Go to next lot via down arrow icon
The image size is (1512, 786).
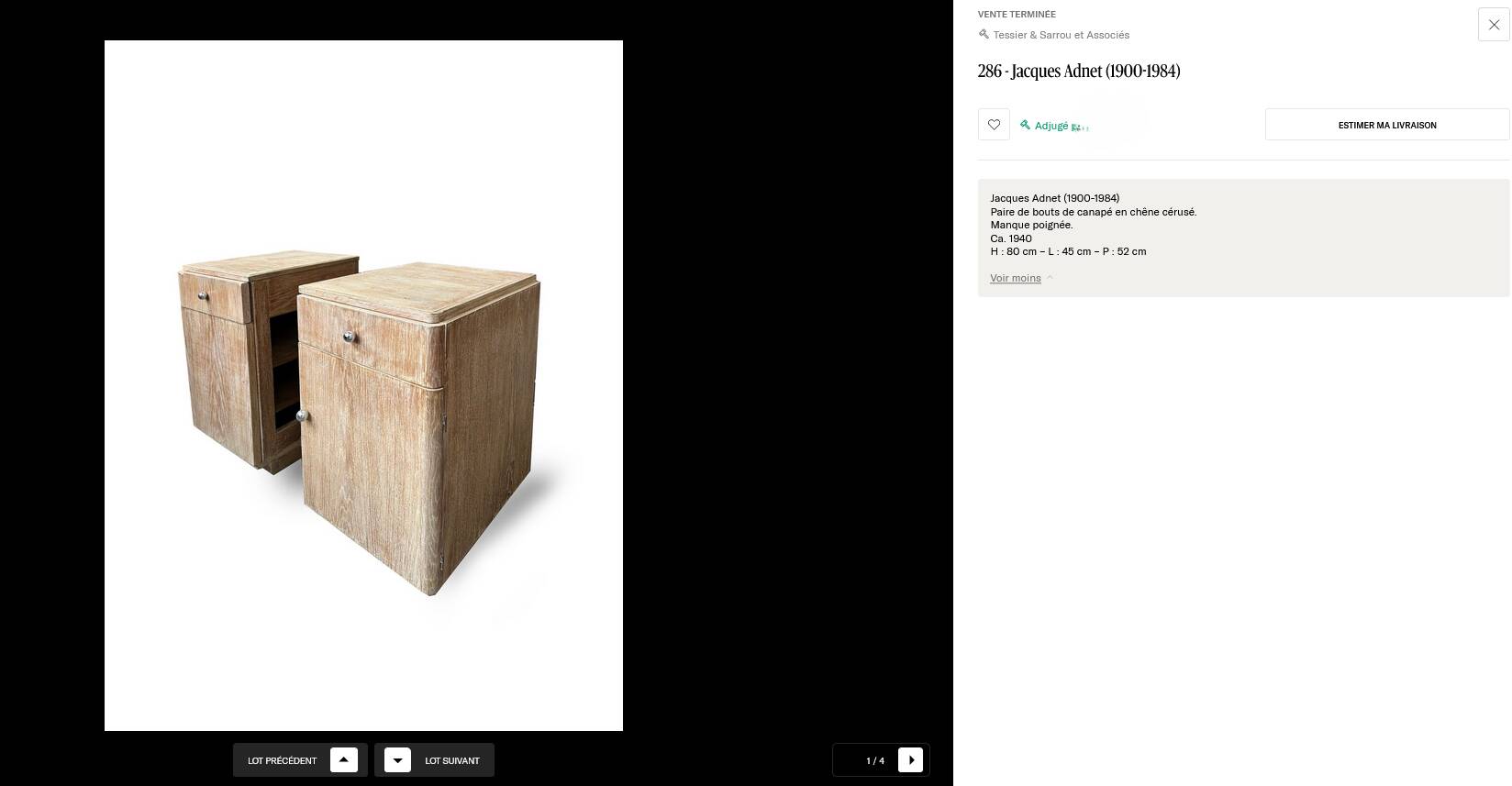coord(397,760)
